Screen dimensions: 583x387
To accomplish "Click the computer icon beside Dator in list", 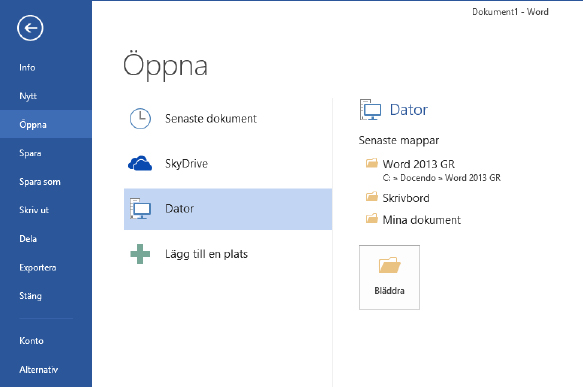I will (140, 208).
